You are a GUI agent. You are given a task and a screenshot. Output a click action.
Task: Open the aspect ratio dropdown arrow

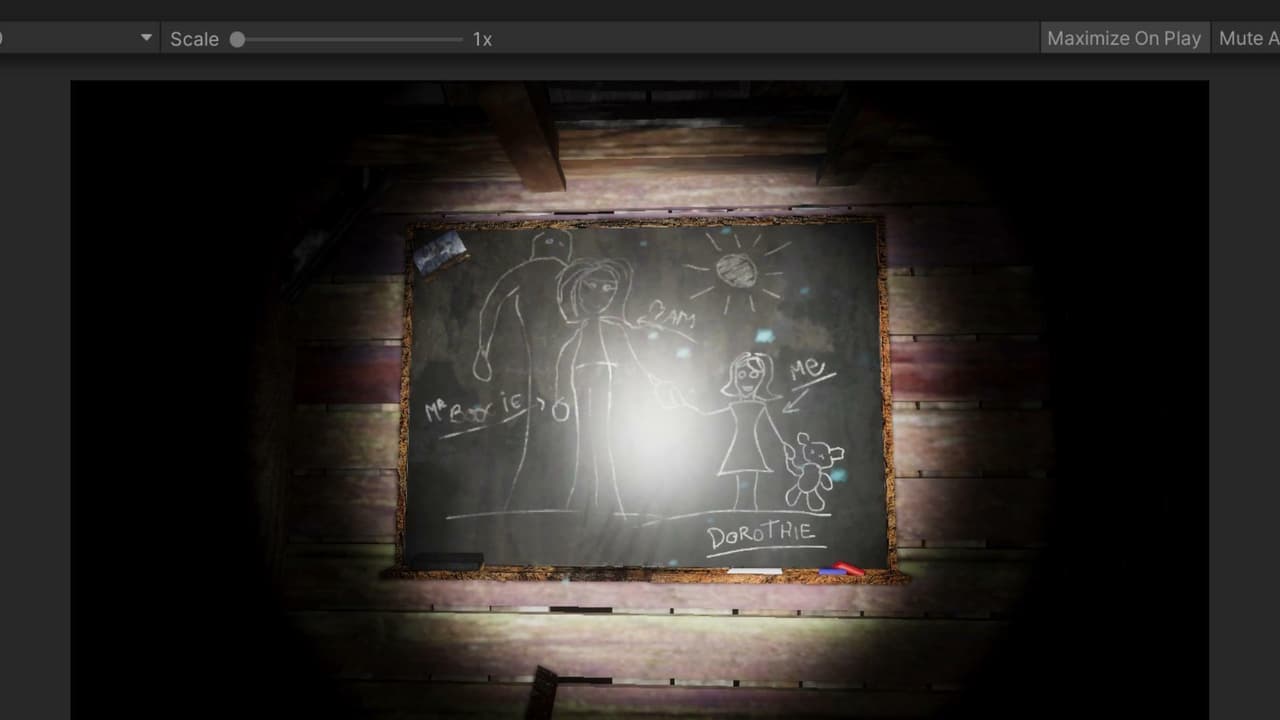(147, 38)
